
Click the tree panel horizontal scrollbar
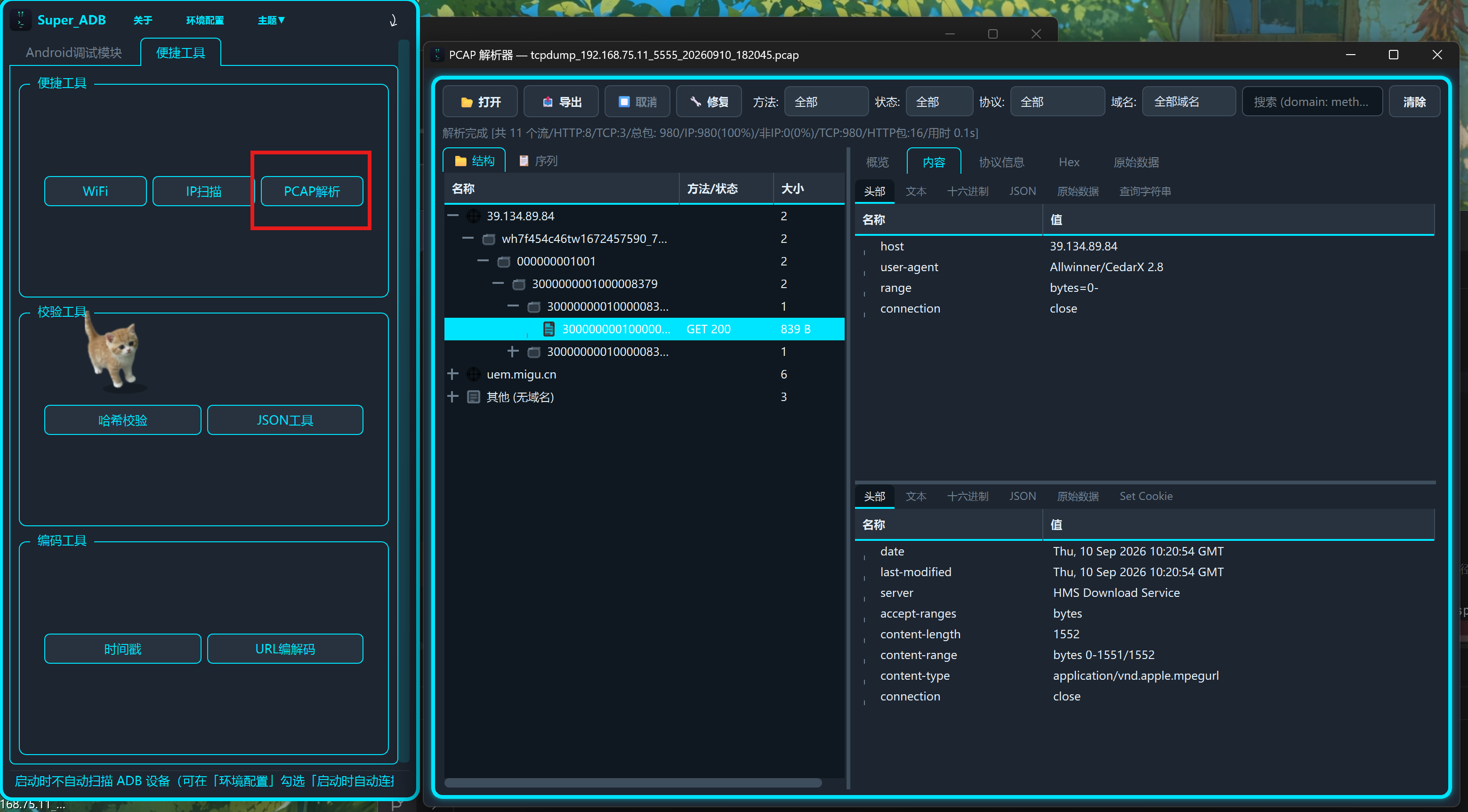633,783
